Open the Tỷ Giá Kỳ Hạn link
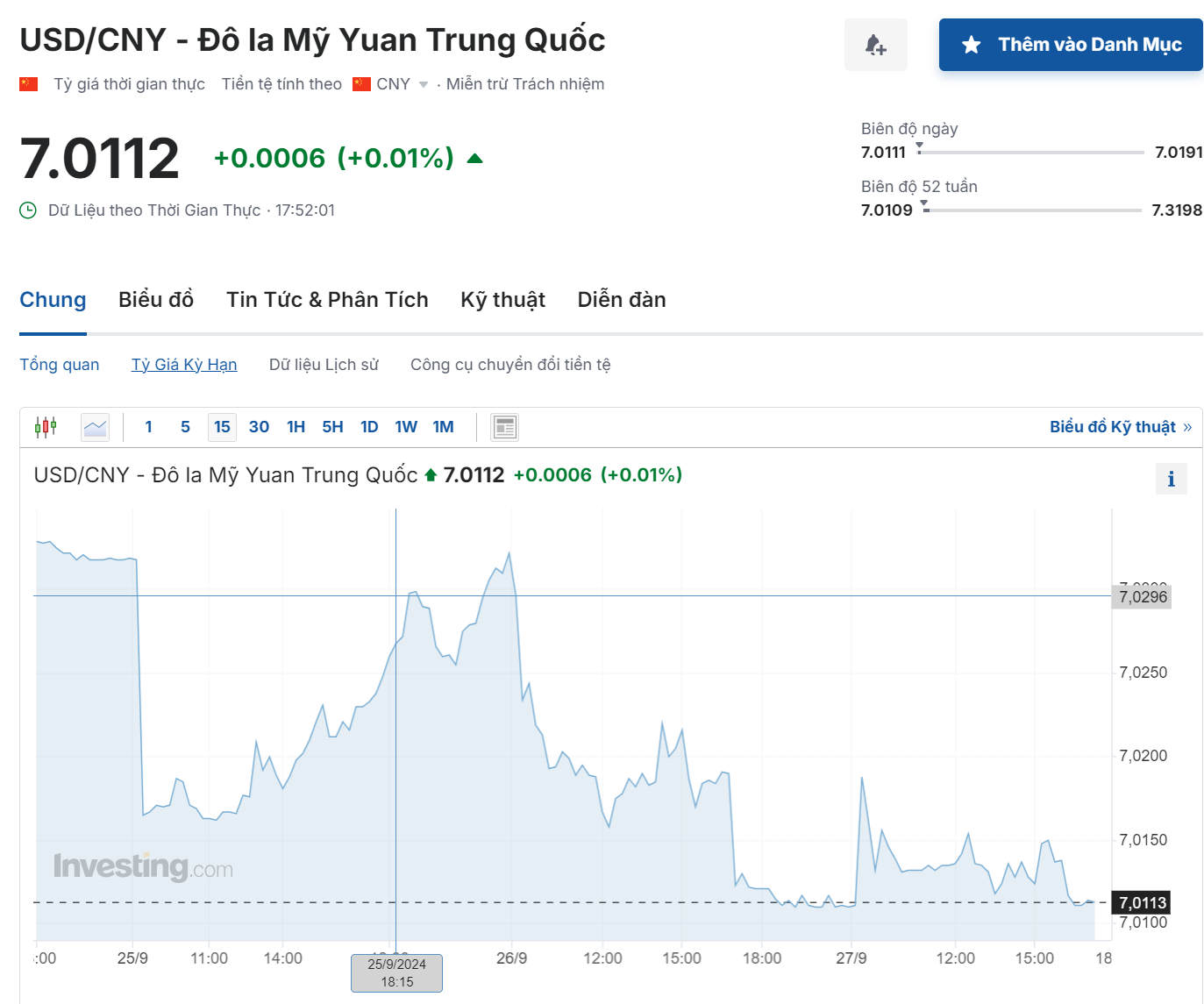The height and width of the screenshot is (1004, 1204). [184, 365]
